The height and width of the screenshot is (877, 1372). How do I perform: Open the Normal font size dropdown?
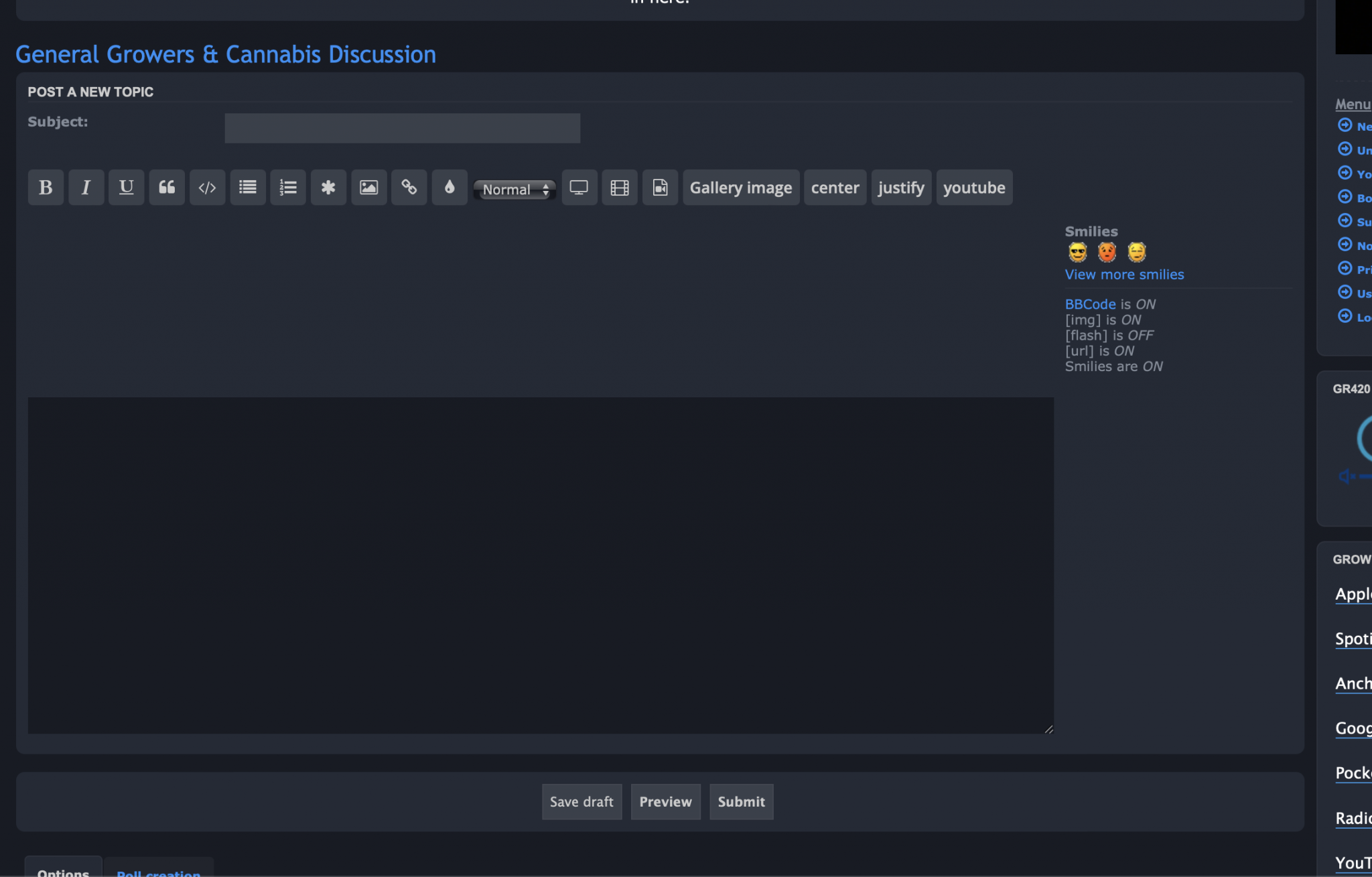[514, 190]
